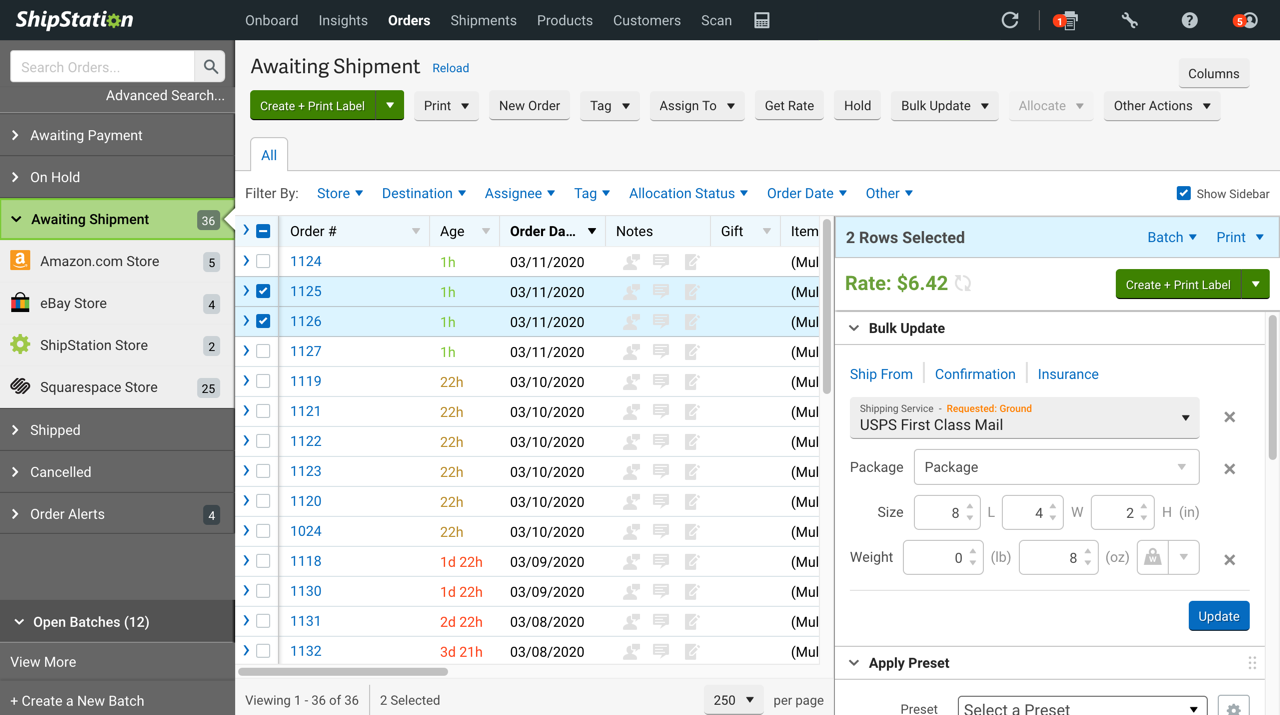Viewport: 1280px width, 715px height.
Task: Open the preset settings gear icon
Action: 1234,709
